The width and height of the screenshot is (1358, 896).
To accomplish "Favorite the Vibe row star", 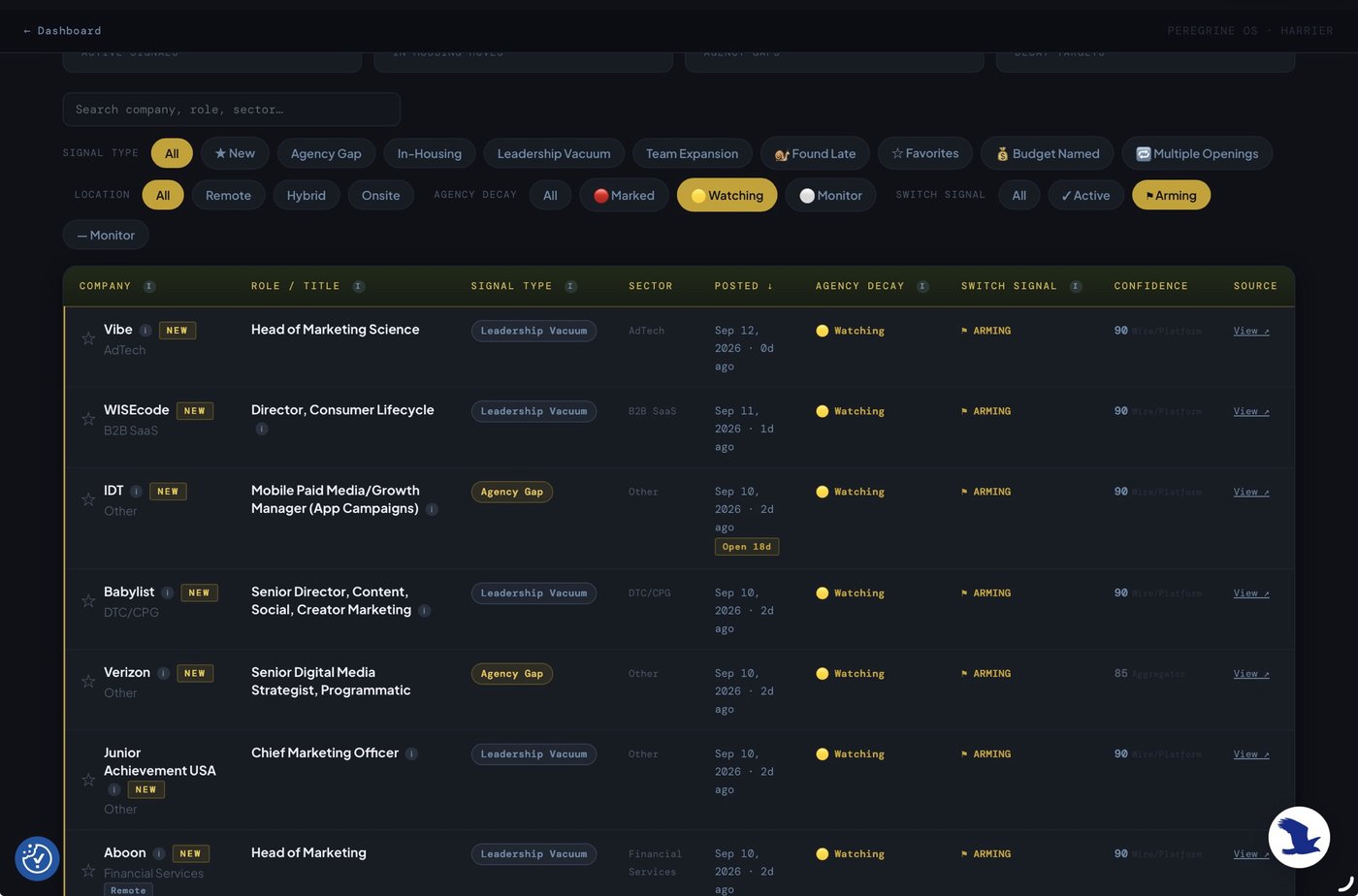I will (x=88, y=338).
